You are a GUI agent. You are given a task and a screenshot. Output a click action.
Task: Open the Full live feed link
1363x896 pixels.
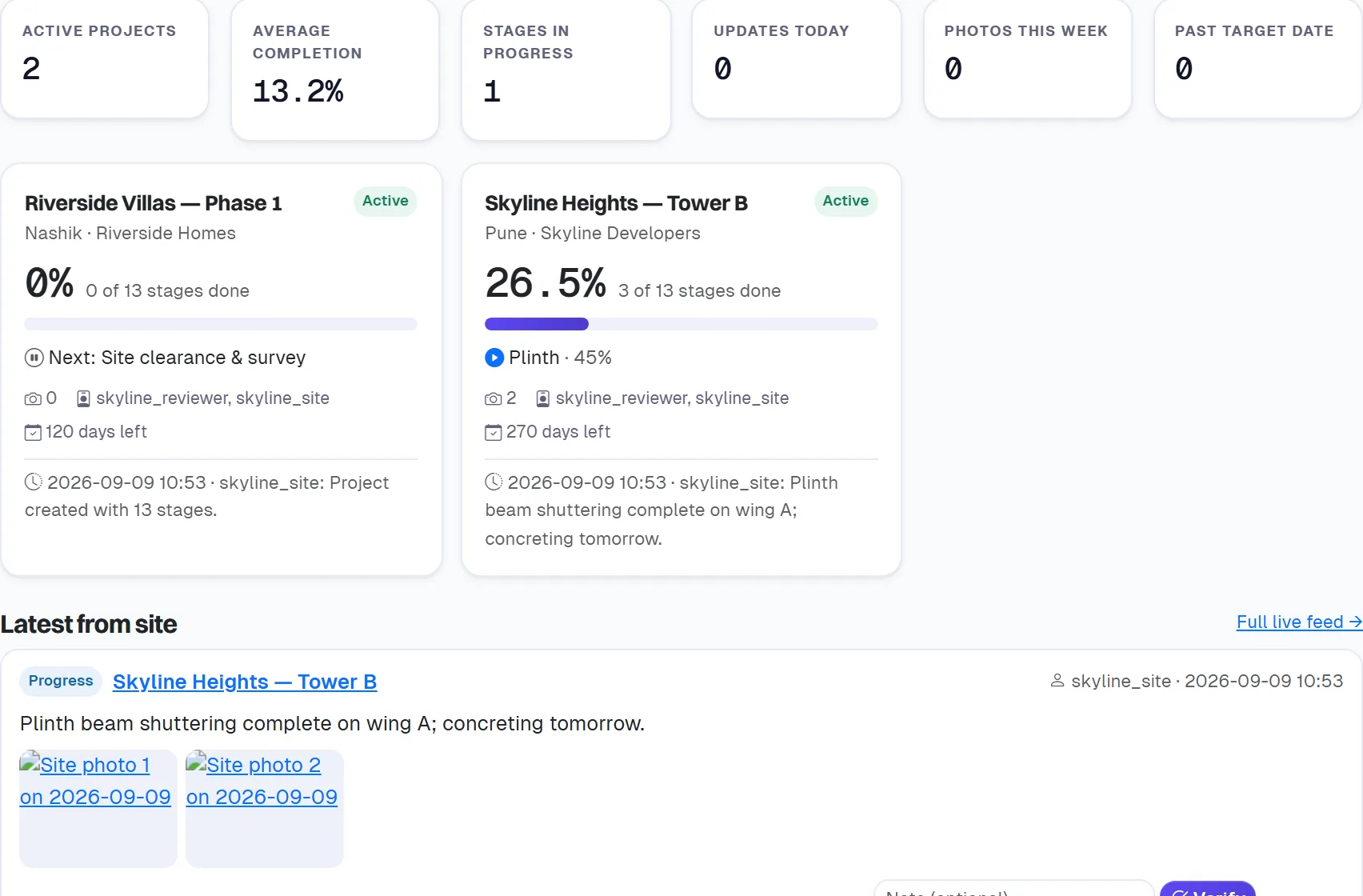[x=1299, y=622]
